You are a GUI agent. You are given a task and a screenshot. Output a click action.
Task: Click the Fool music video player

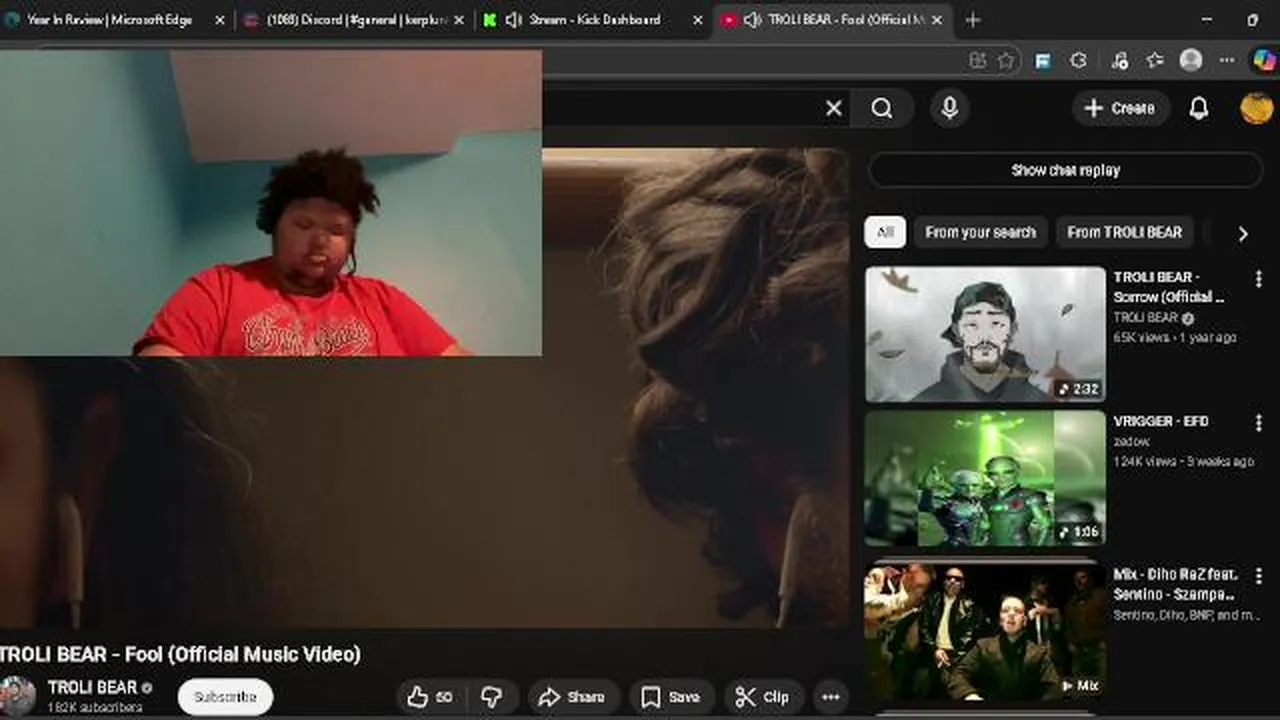click(x=424, y=388)
